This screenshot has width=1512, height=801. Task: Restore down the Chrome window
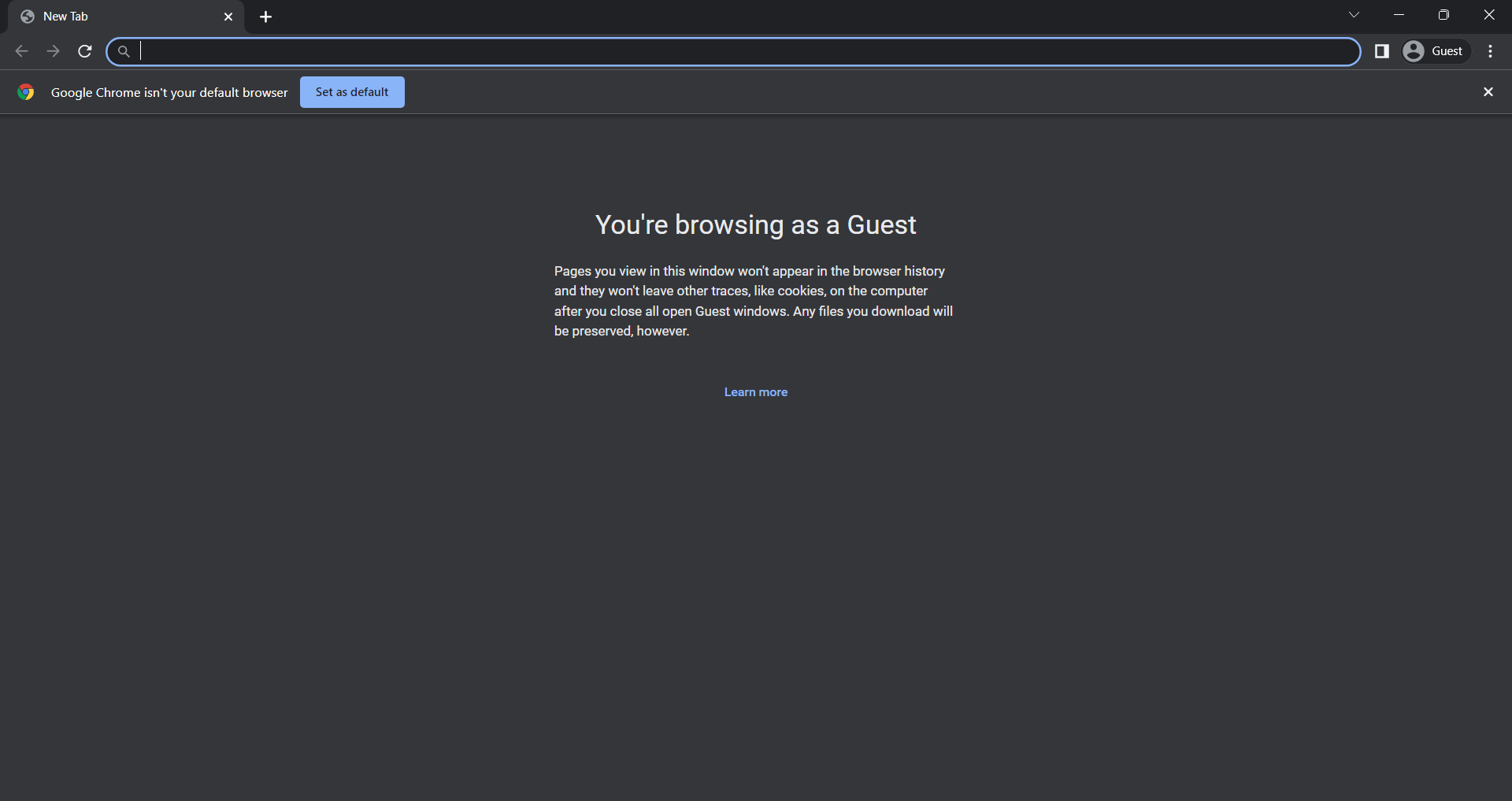1443,15
